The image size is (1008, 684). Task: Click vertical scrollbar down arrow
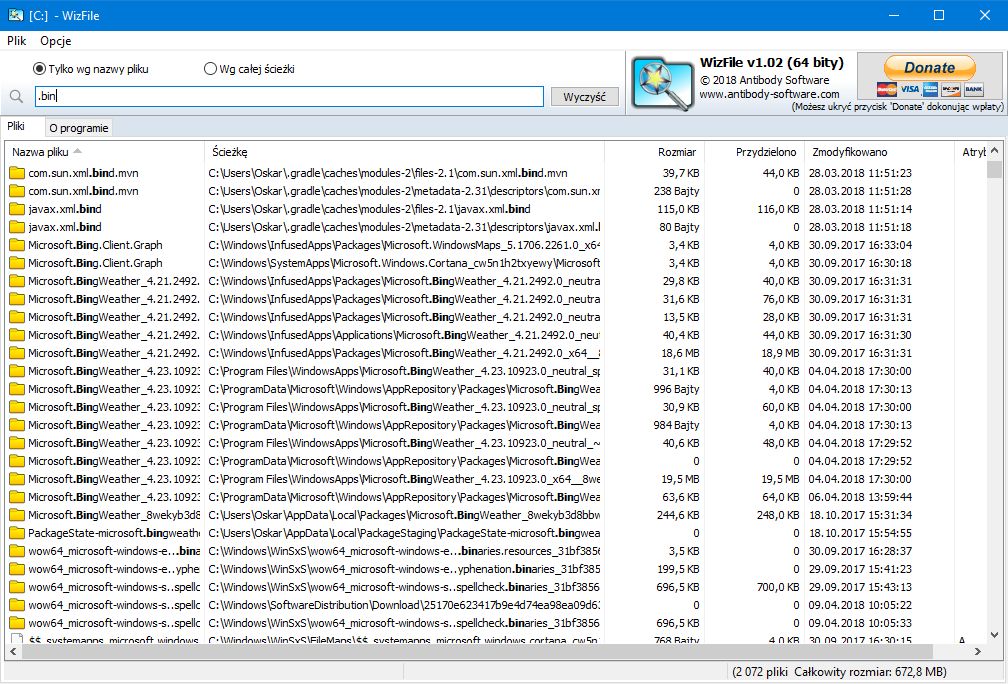(x=994, y=634)
